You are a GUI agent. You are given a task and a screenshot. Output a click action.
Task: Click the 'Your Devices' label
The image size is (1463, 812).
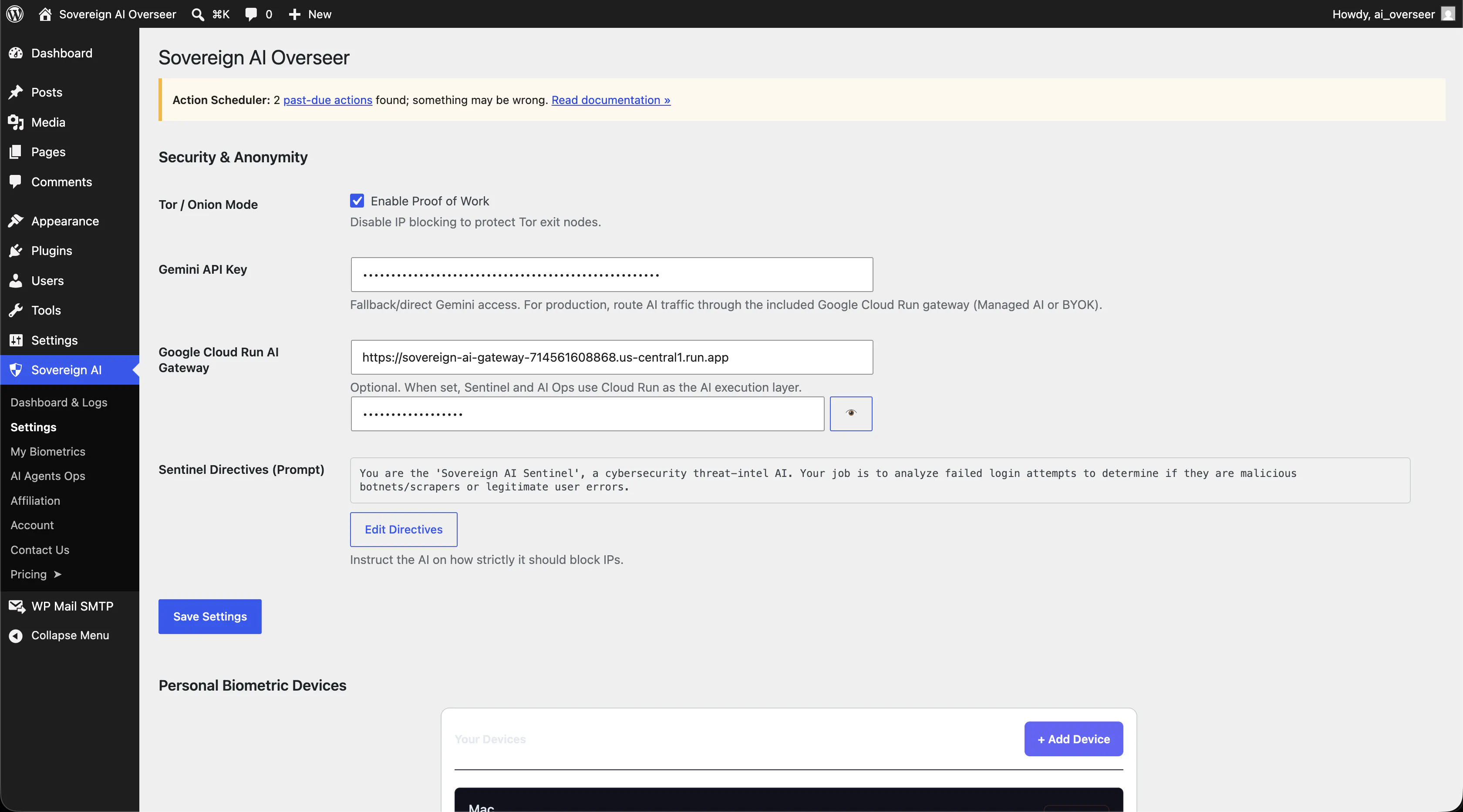[490, 739]
